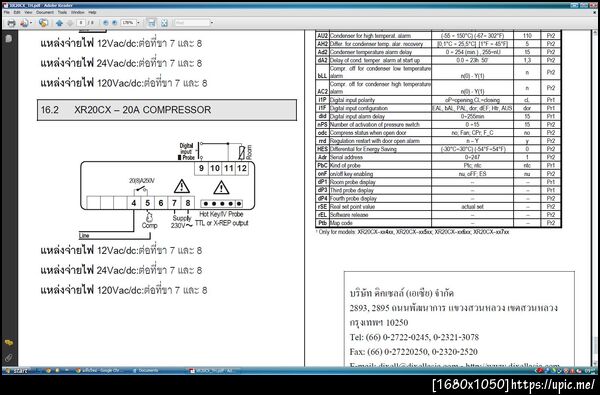
Task: Click 'Number of activation of pressure switch' row
Action: (x=439, y=125)
